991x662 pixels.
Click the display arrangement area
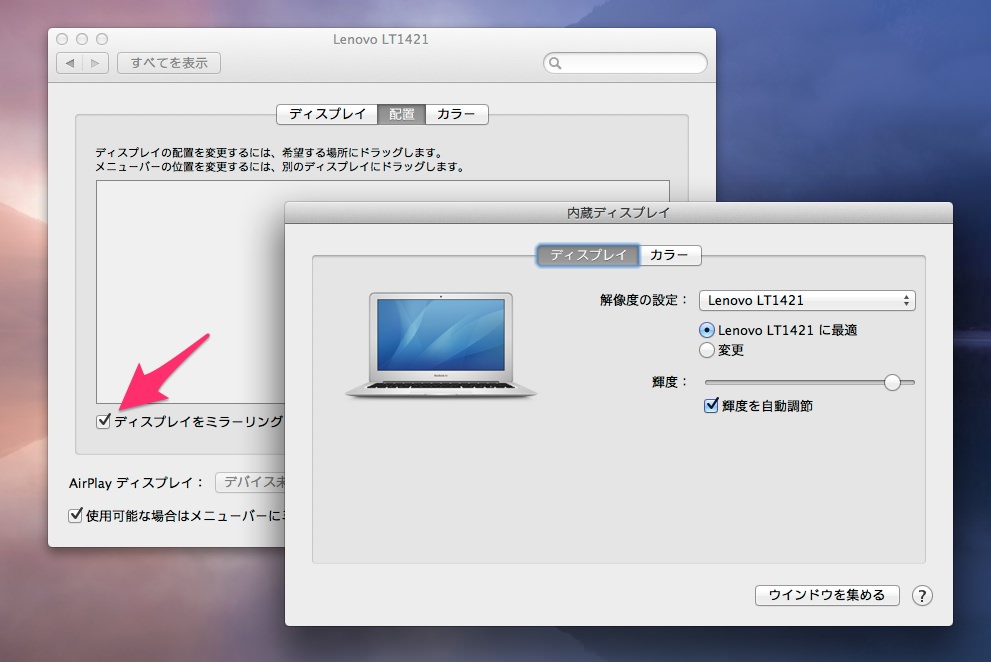(190, 291)
